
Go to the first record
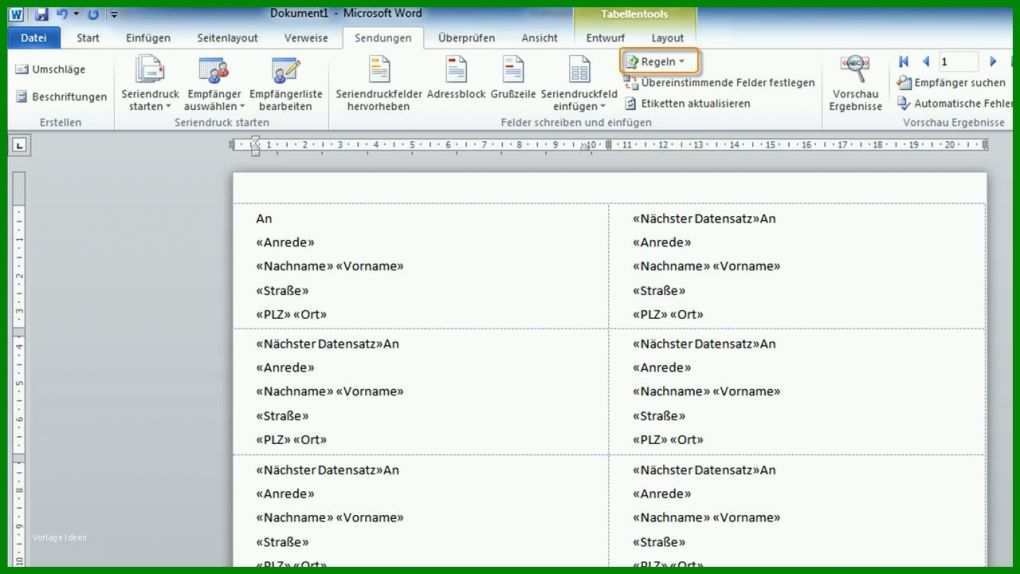904,62
